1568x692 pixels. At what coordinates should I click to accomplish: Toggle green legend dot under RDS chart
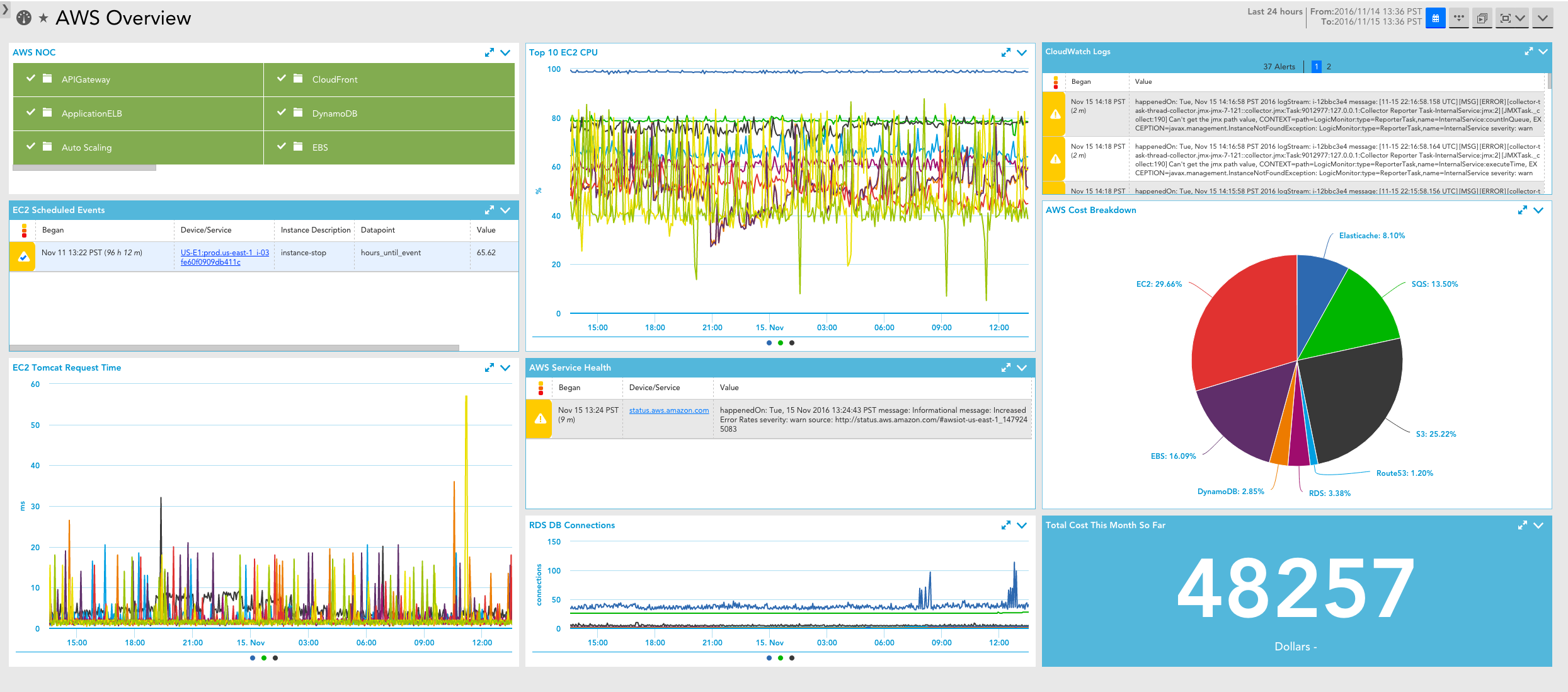[x=781, y=658]
